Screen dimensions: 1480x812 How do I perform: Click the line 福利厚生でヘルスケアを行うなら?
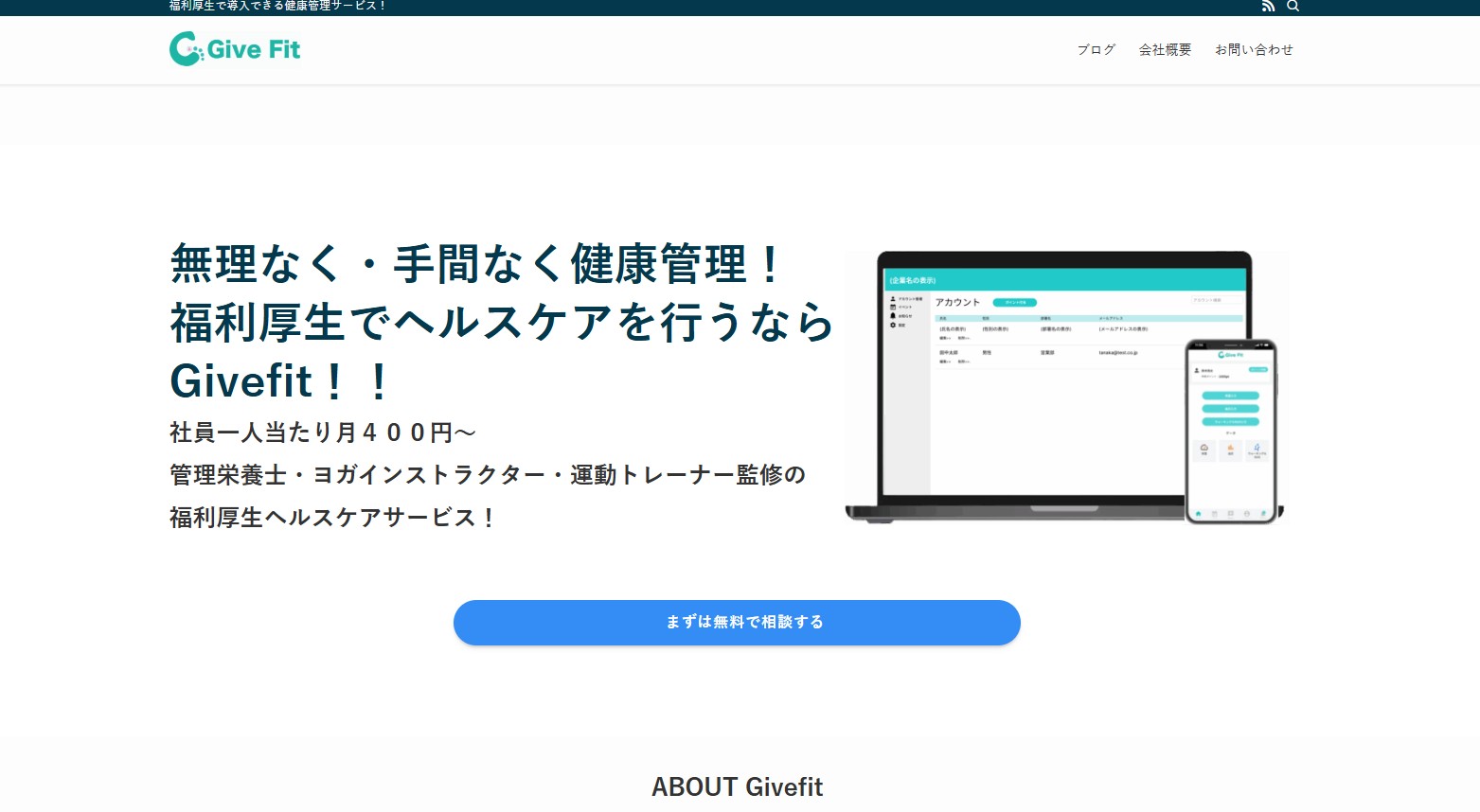pyautogui.click(x=502, y=323)
